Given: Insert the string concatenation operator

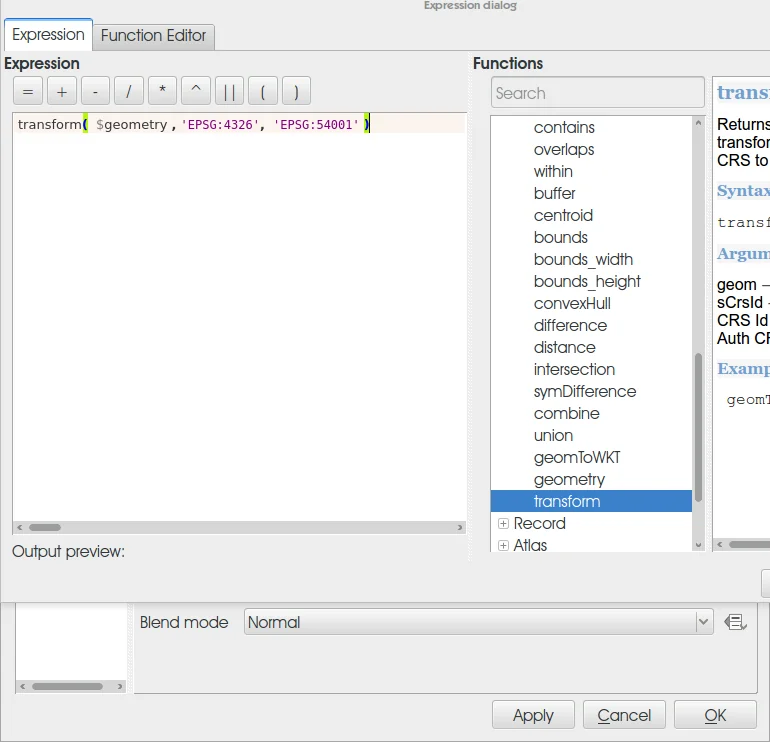Looking at the screenshot, I should pyautogui.click(x=229, y=92).
